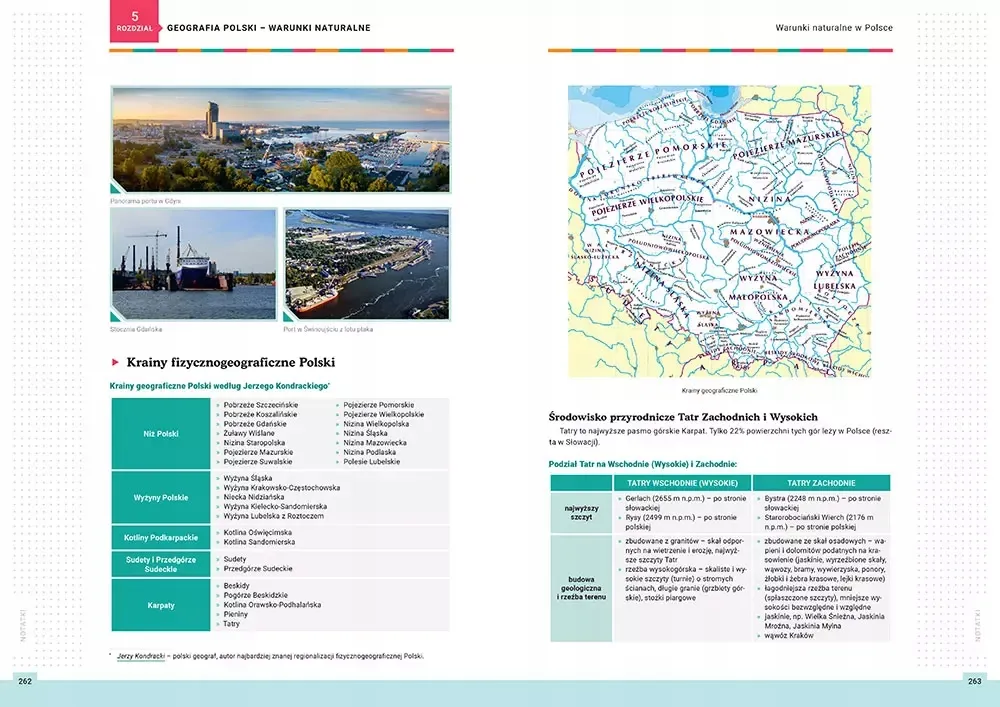Click list item 'Beskidy'

(x=236, y=586)
